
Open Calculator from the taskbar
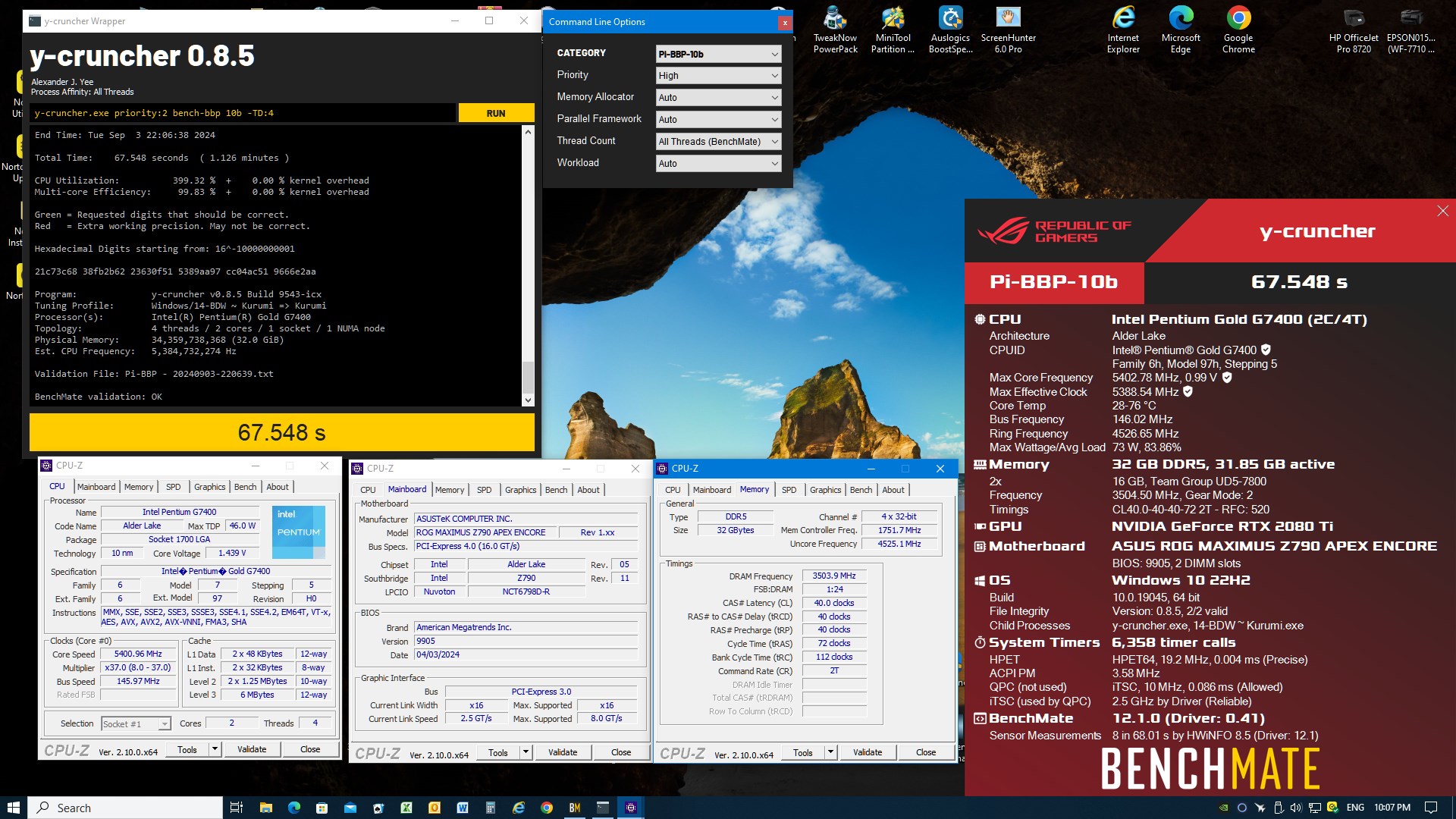[x=490, y=808]
